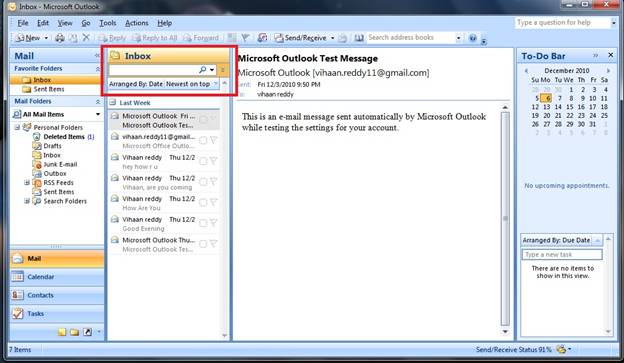The image size is (624, 363).
Task: Click the Print icon in the toolbar
Action: coord(60,38)
